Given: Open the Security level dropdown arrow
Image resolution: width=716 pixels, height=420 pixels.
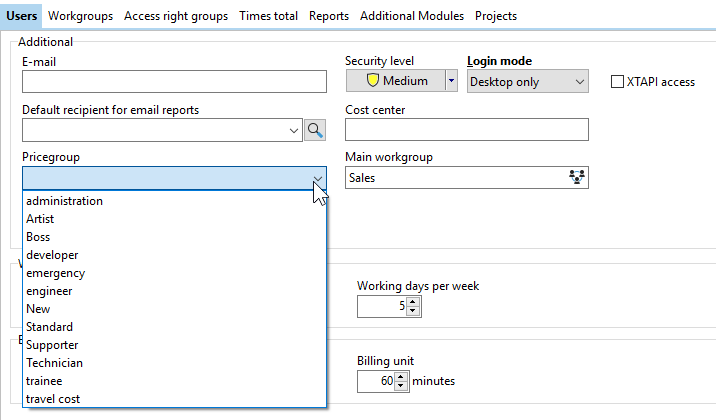Looking at the screenshot, I should point(451,81).
